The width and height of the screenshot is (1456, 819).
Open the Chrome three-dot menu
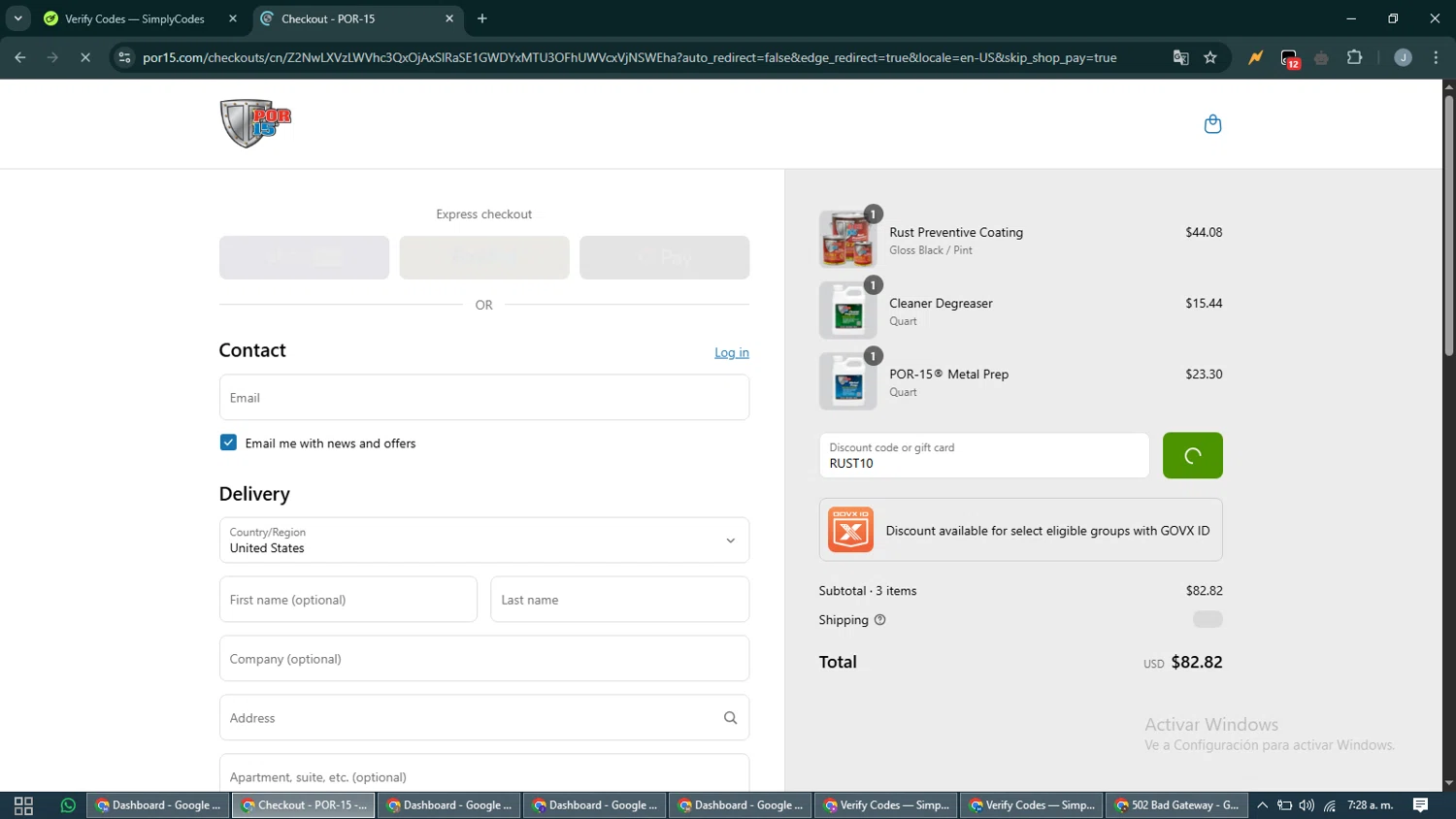coord(1436,58)
